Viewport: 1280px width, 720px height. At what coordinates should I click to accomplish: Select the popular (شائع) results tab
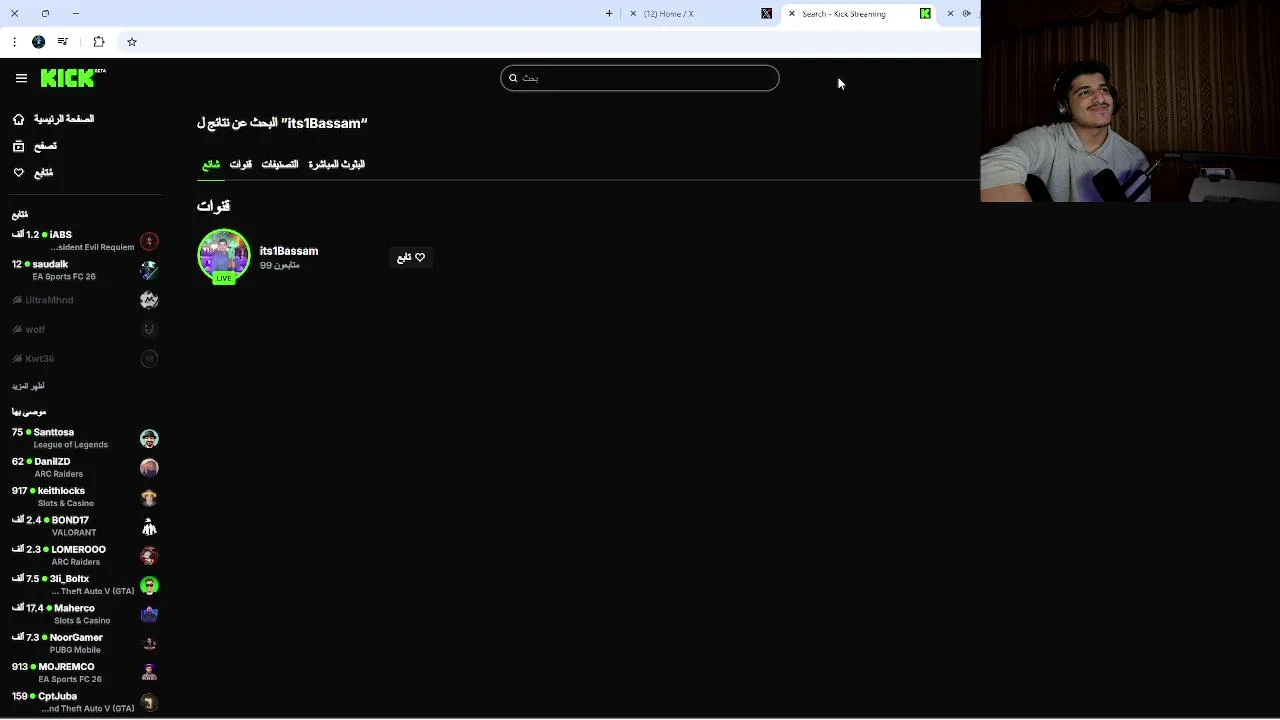click(210, 164)
